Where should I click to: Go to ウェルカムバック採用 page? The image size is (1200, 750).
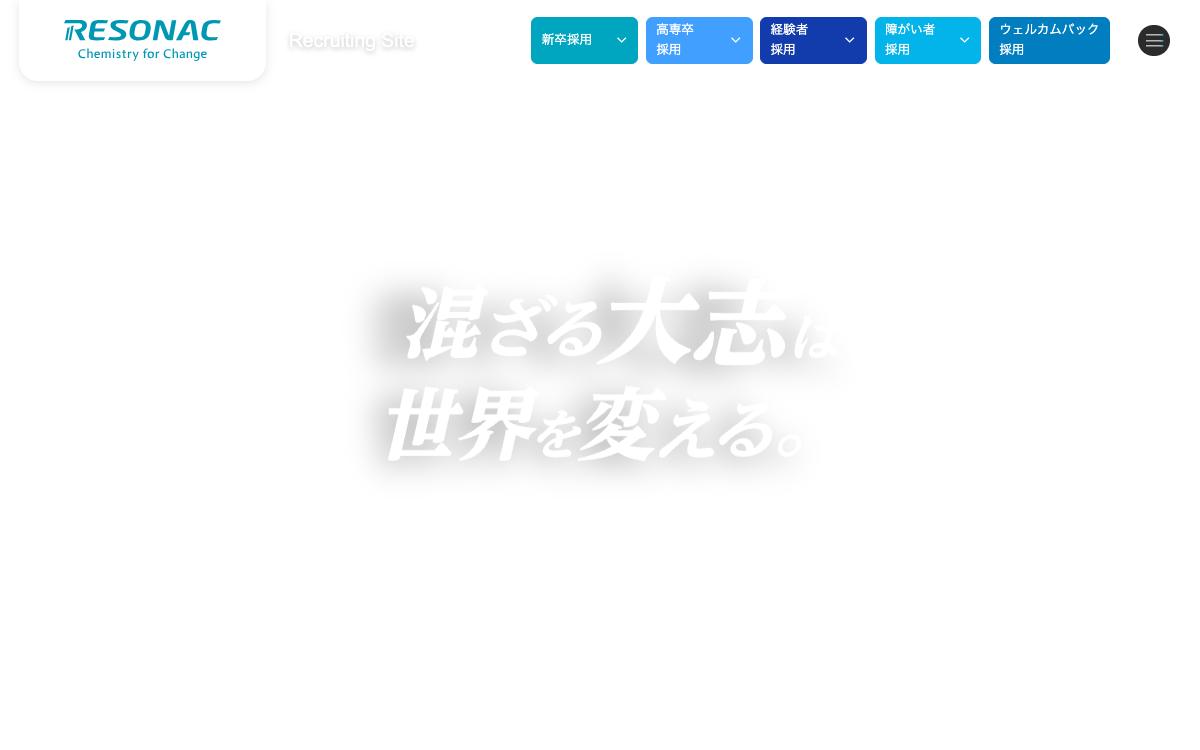(x=1049, y=40)
